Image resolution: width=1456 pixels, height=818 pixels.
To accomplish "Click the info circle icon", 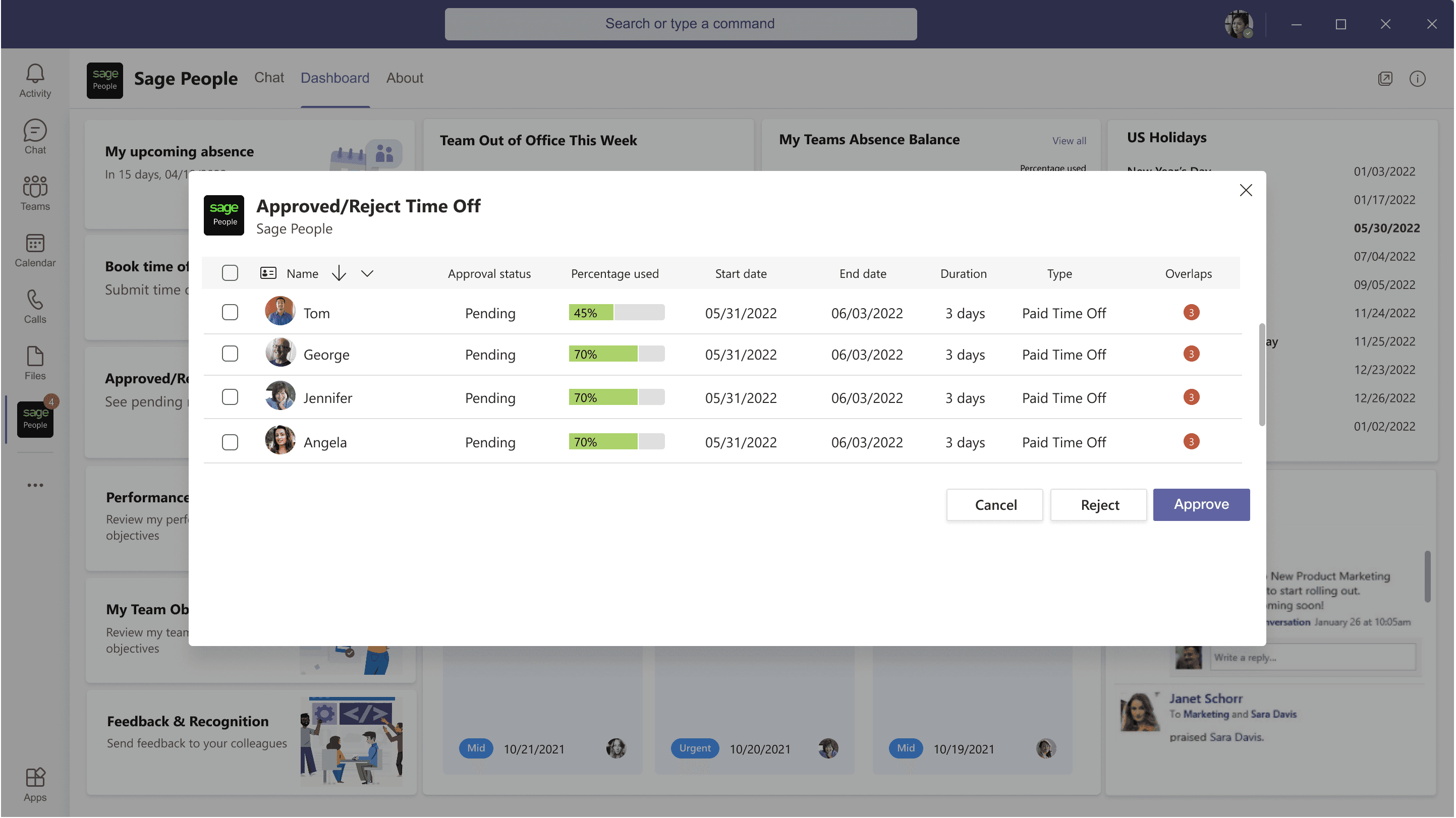I will [x=1417, y=79].
